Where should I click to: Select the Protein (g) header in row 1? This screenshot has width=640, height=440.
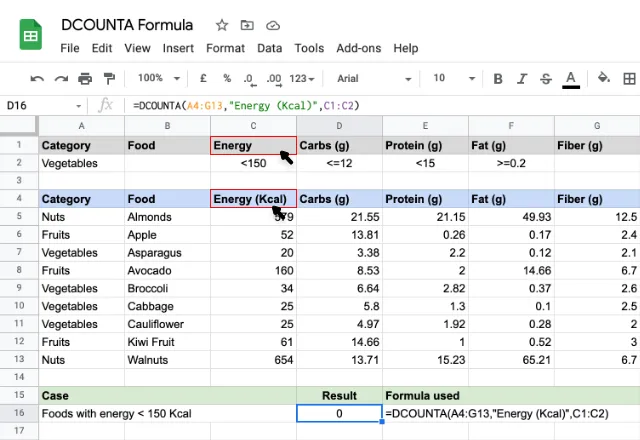(x=425, y=145)
